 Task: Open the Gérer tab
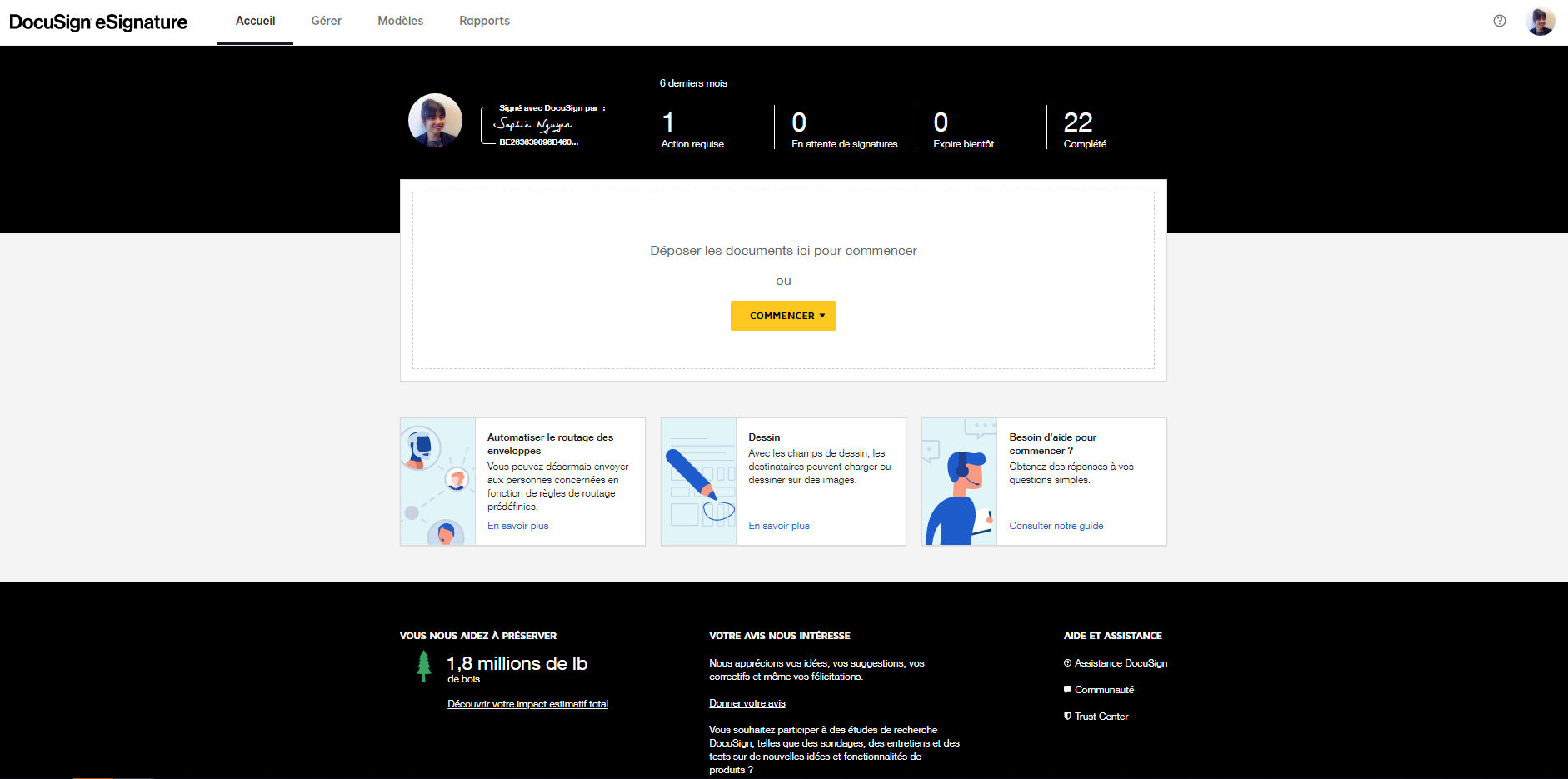tap(327, 21)
